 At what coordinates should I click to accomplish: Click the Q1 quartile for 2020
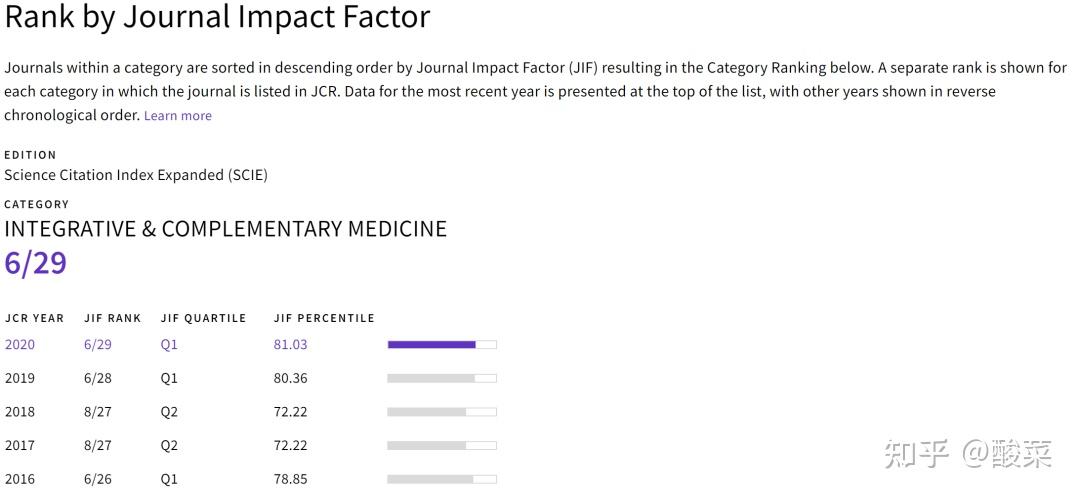(x=169, y=345)
